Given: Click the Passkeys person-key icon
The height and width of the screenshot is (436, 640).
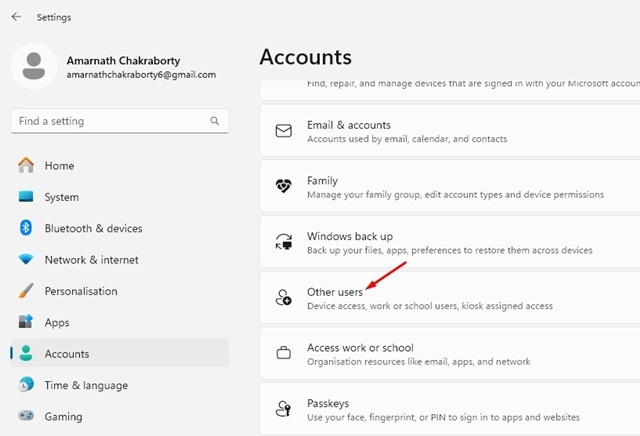Looking at the screenshot, I should coord(284,408).
